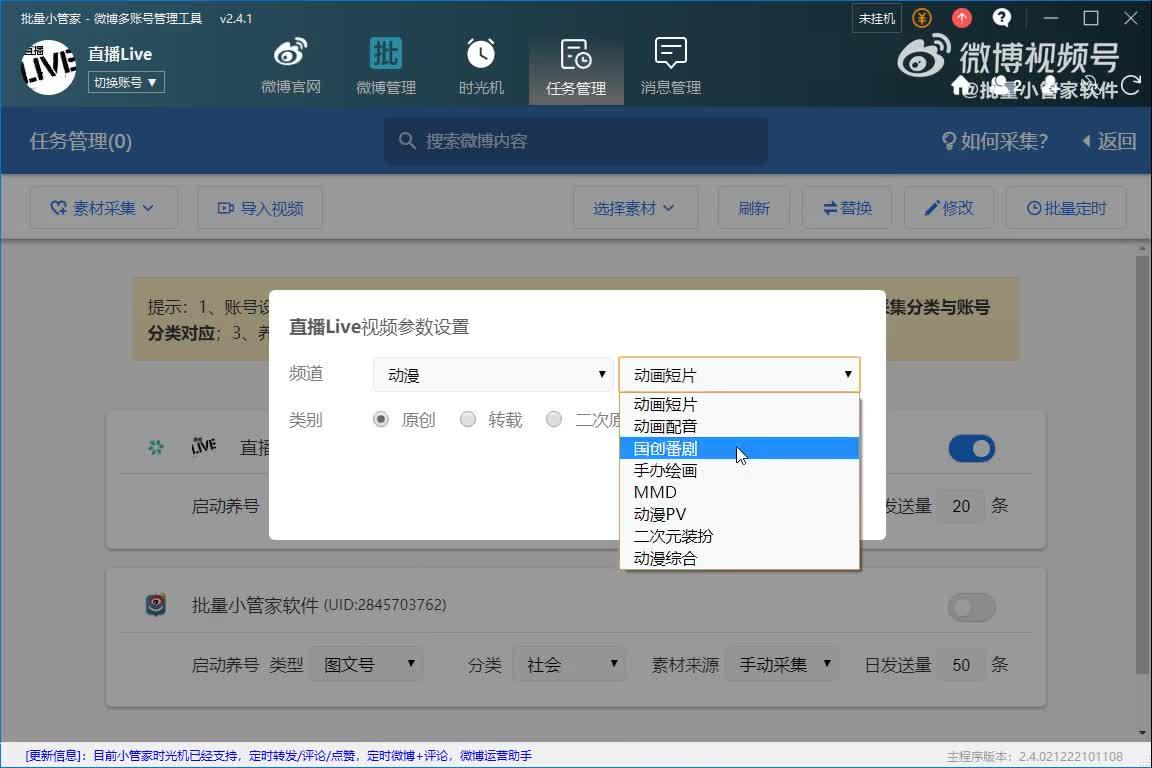
Task: Expand the 素材采集 dropdown button
Action: (103, 208)
